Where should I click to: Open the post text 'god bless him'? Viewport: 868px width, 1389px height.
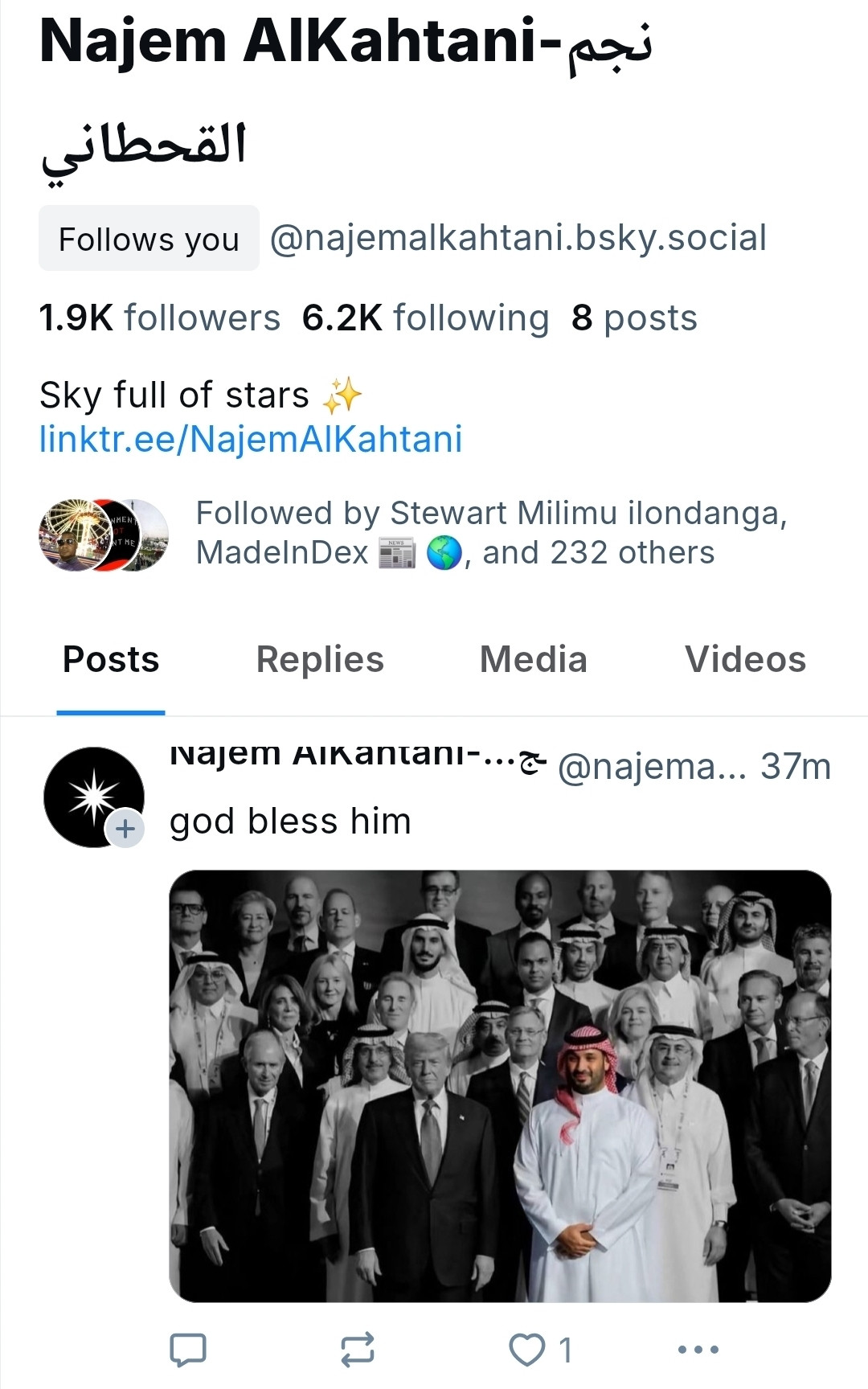coord(290,822)
